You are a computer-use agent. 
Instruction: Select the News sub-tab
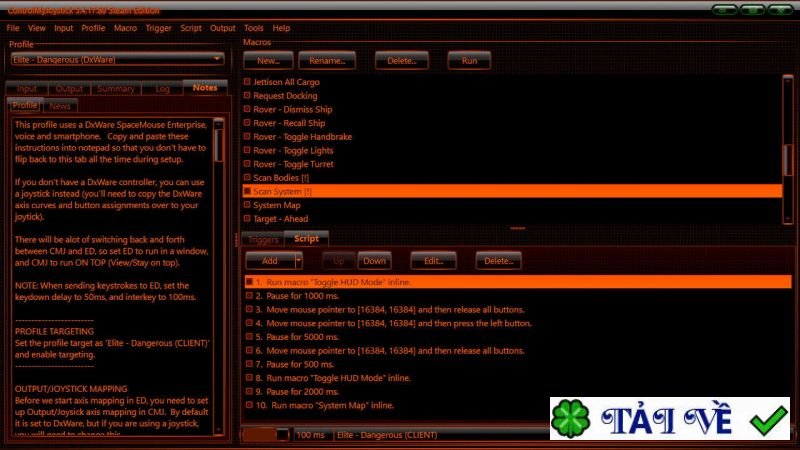click(x=60, y=106)
